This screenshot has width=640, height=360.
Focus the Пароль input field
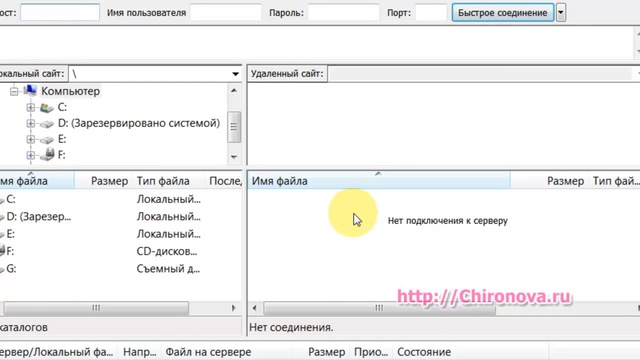pyautogui.click(x=344, y=13)
